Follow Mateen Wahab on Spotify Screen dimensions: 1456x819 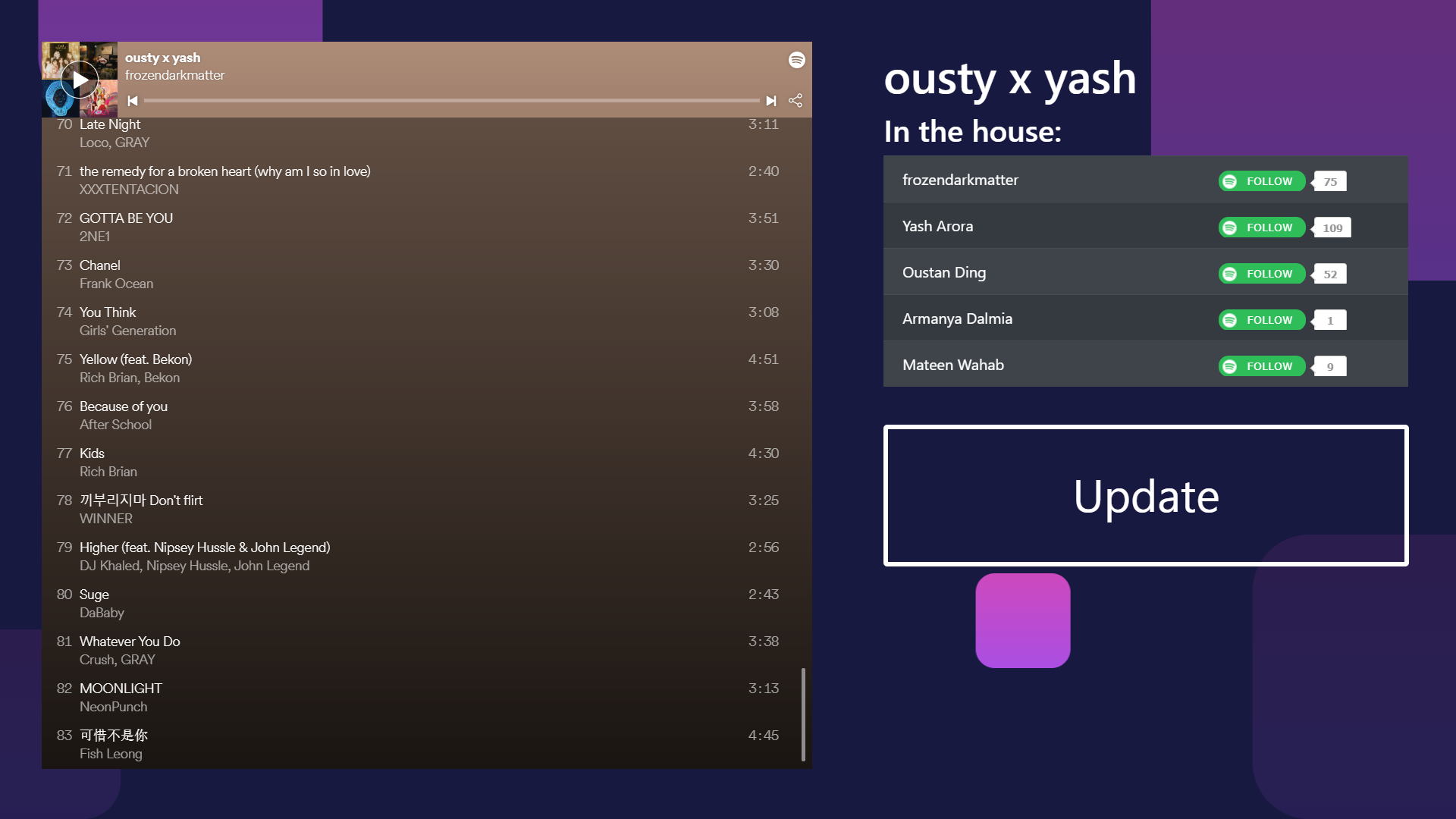1261,366
